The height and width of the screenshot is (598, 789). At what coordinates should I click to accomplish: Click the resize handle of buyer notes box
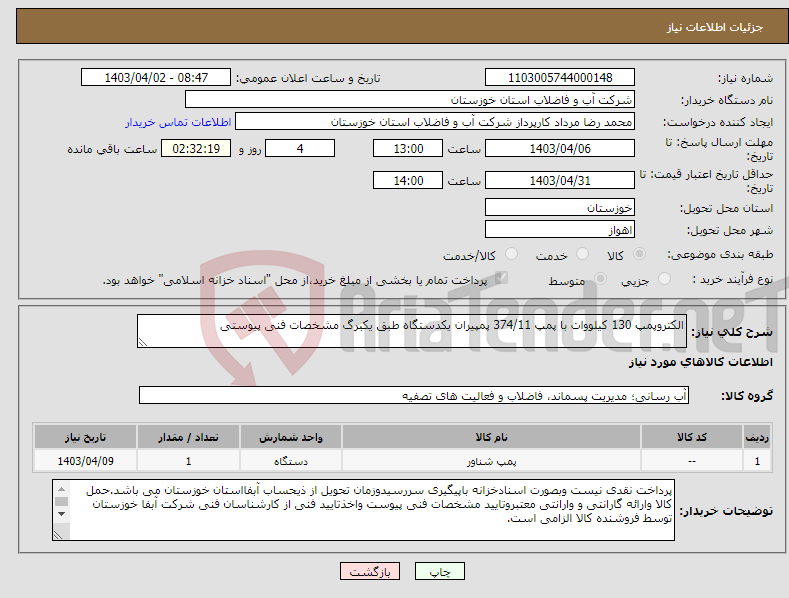58,535
